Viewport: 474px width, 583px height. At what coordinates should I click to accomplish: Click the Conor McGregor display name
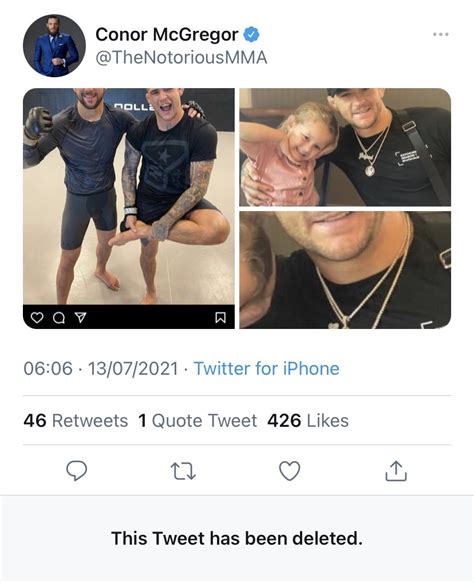[x=167, y=35]
